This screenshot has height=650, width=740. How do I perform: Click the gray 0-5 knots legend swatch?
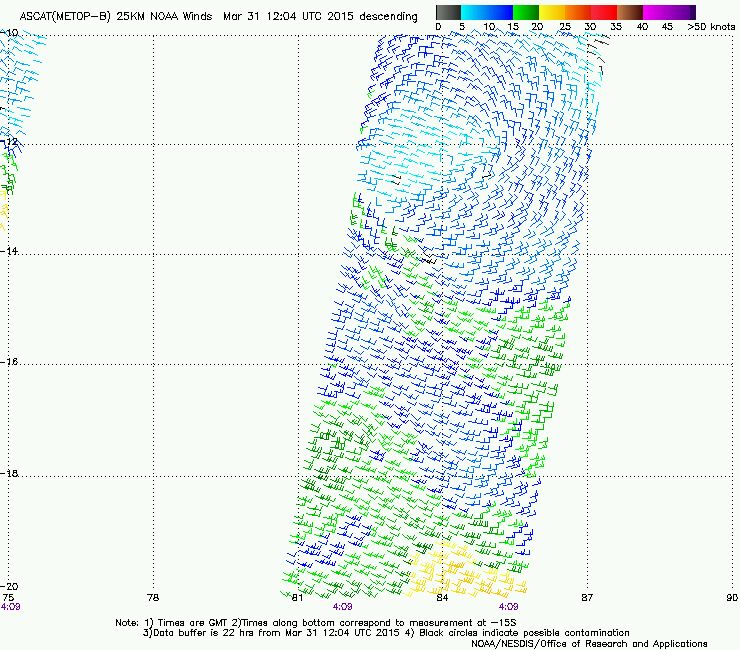coord(448,12)
